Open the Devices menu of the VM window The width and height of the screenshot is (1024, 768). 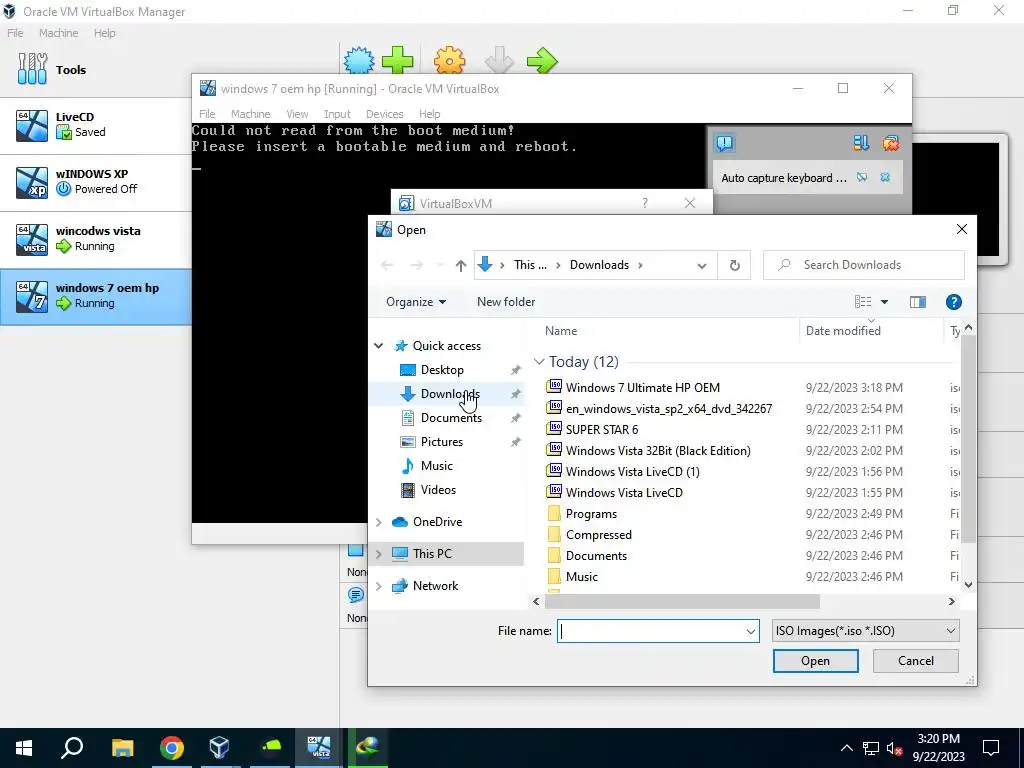pyautogui.click(x=385, y=114)
